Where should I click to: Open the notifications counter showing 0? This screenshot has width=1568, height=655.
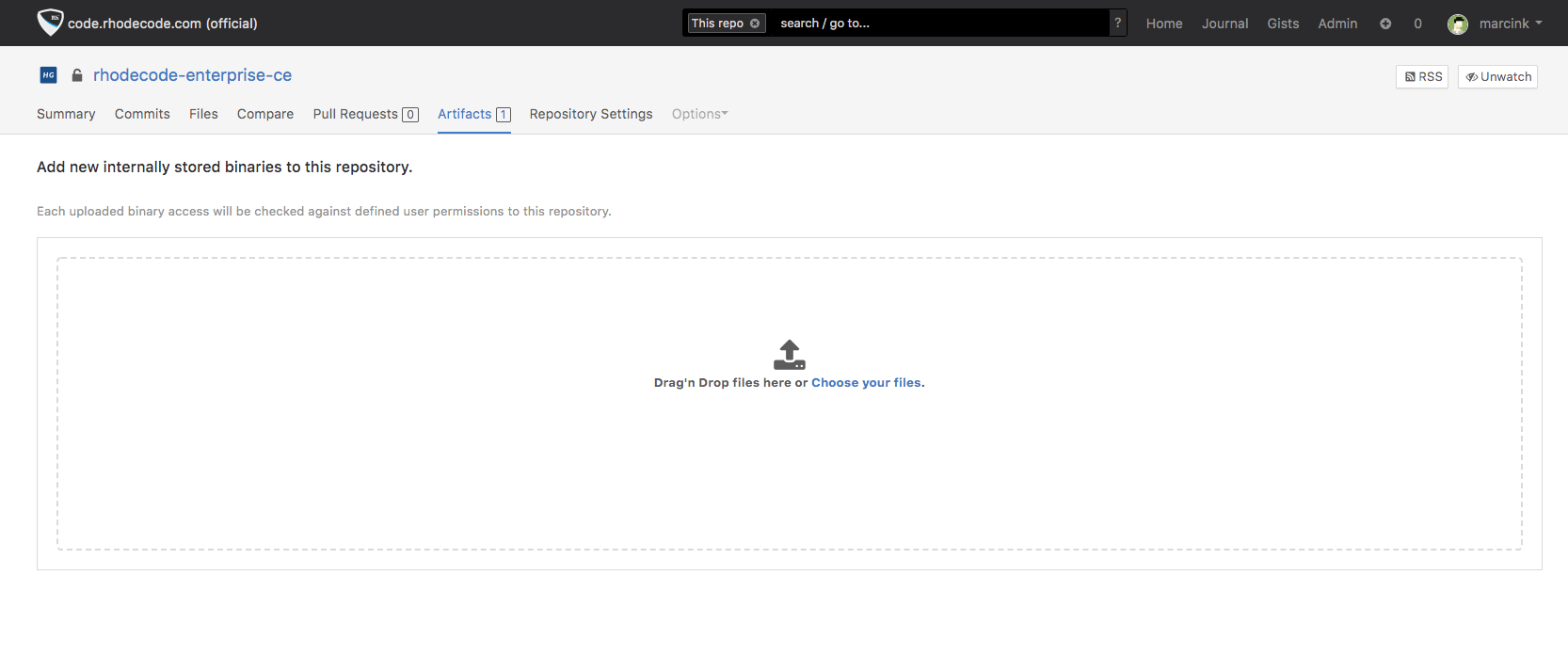tap(1417, 24)
